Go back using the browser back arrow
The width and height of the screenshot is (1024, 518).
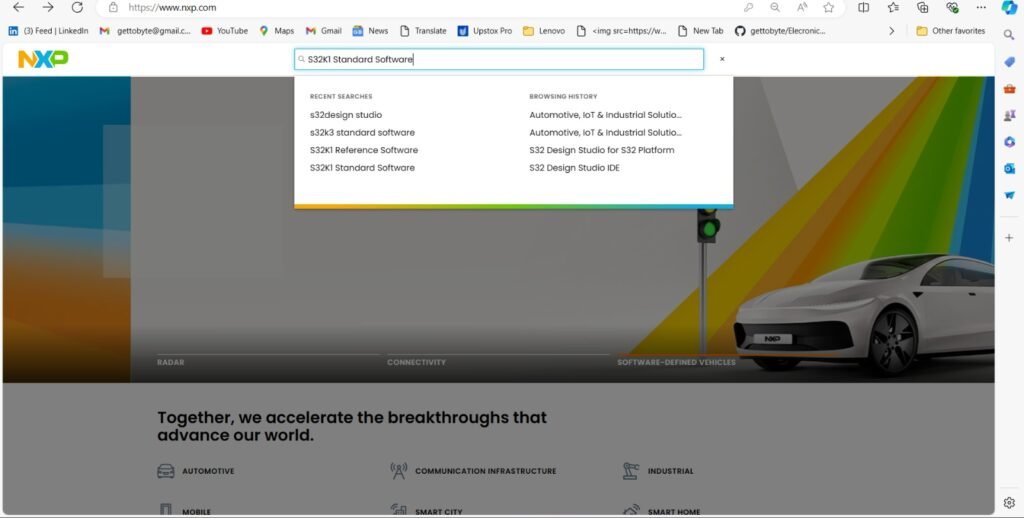coord(18,7)
